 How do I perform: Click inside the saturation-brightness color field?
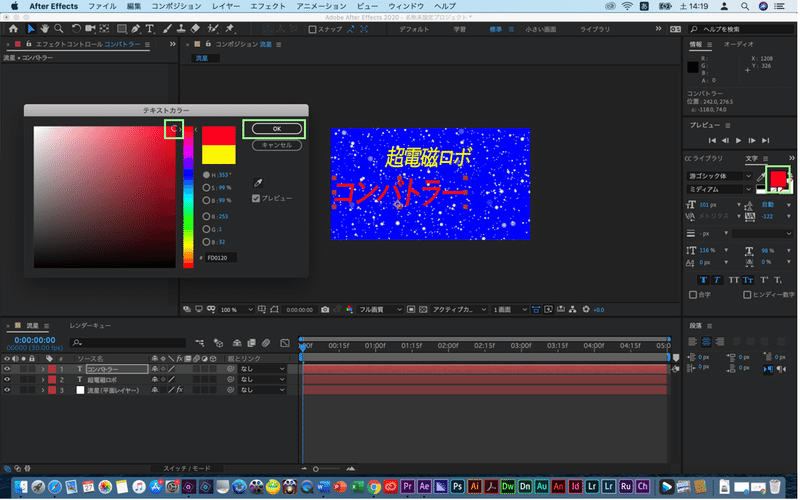[105, 197]
